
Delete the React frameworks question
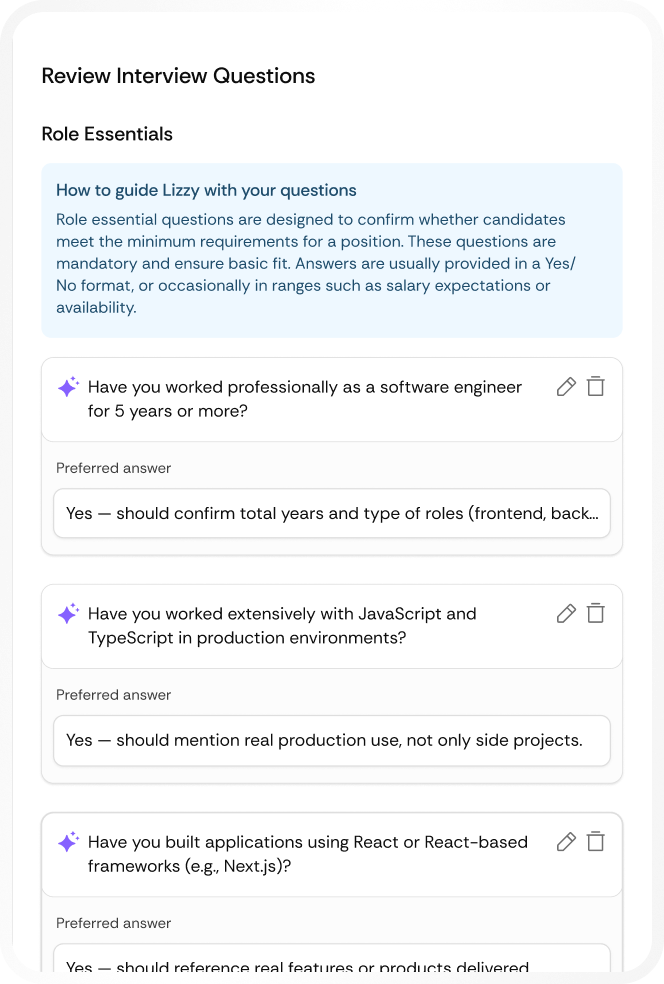pyautogui.click(x=596, y=841)
